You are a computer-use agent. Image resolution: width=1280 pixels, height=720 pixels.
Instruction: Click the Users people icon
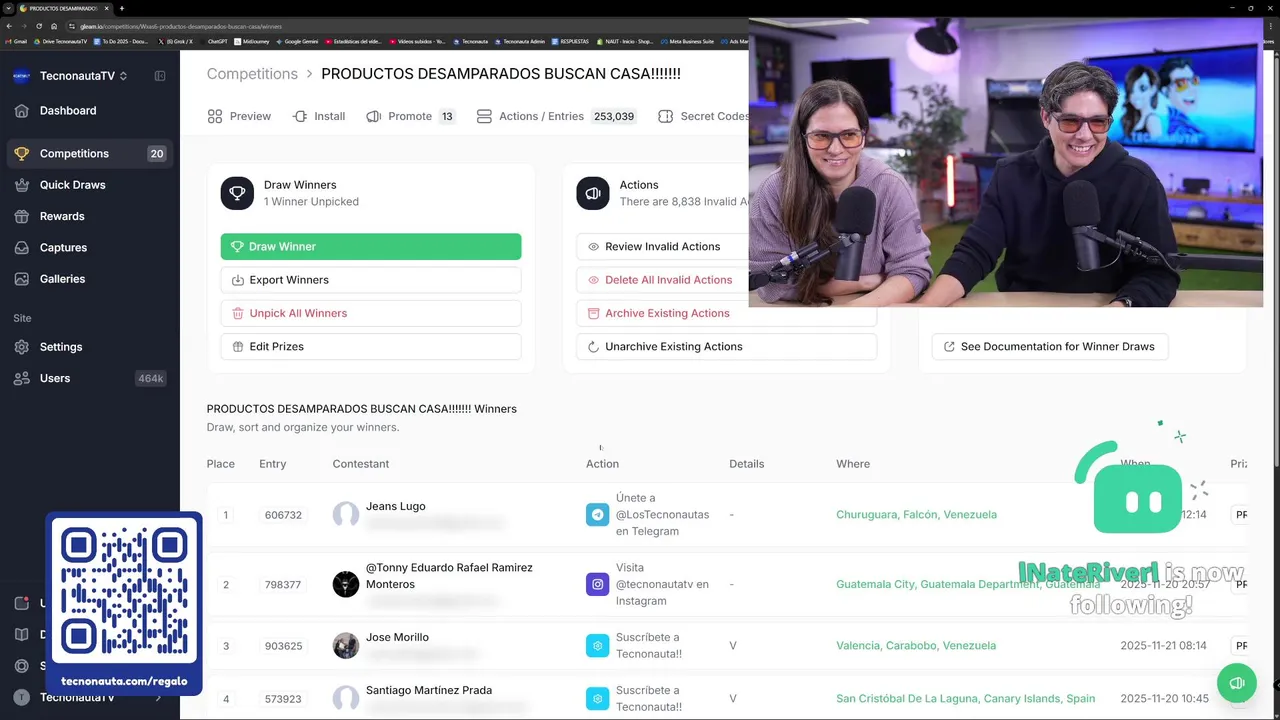(22, 378)
